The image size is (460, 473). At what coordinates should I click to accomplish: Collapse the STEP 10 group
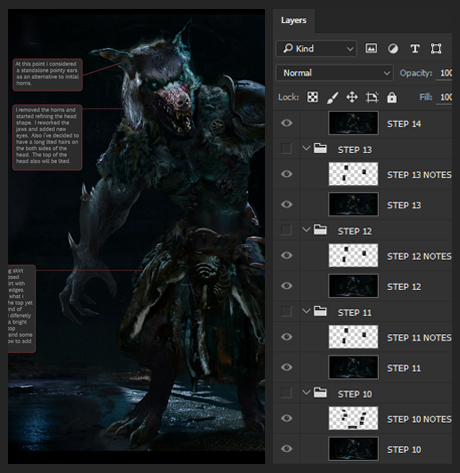click(306, 392)
